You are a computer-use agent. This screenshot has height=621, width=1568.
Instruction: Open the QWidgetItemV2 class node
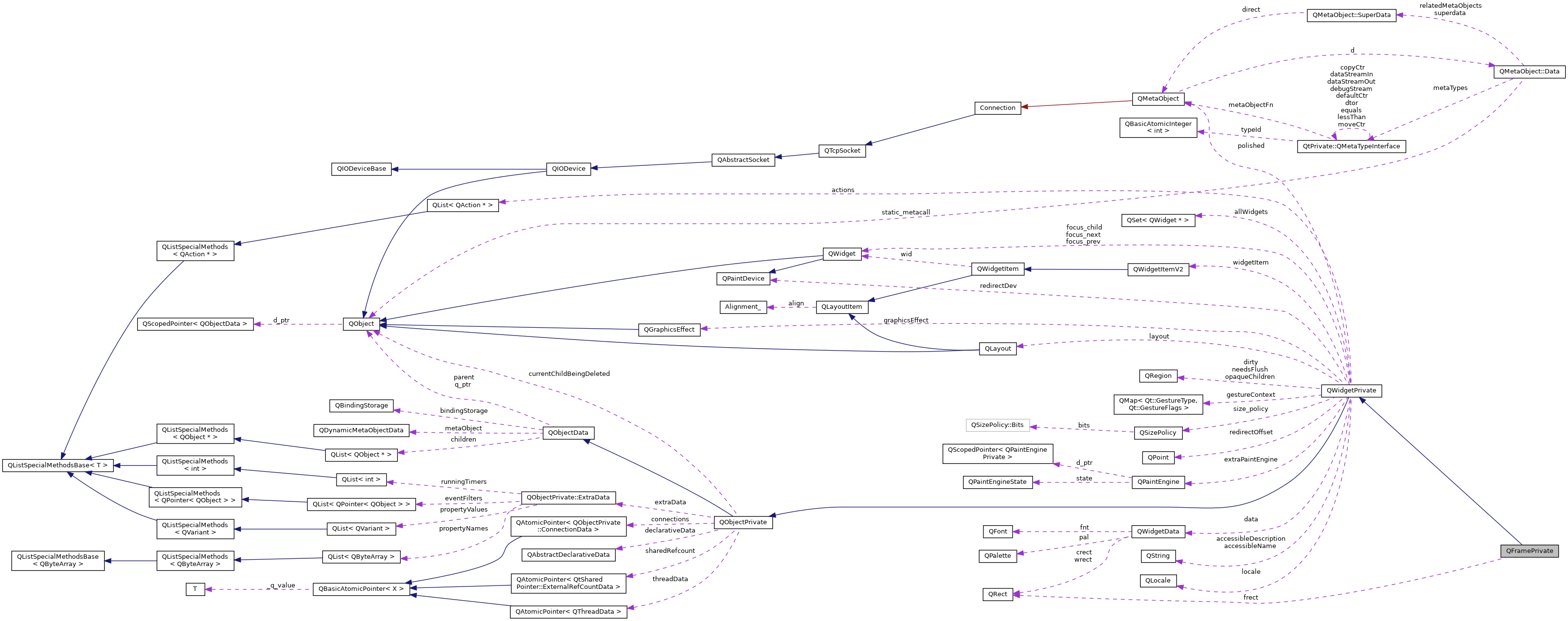click(1158, 270)
